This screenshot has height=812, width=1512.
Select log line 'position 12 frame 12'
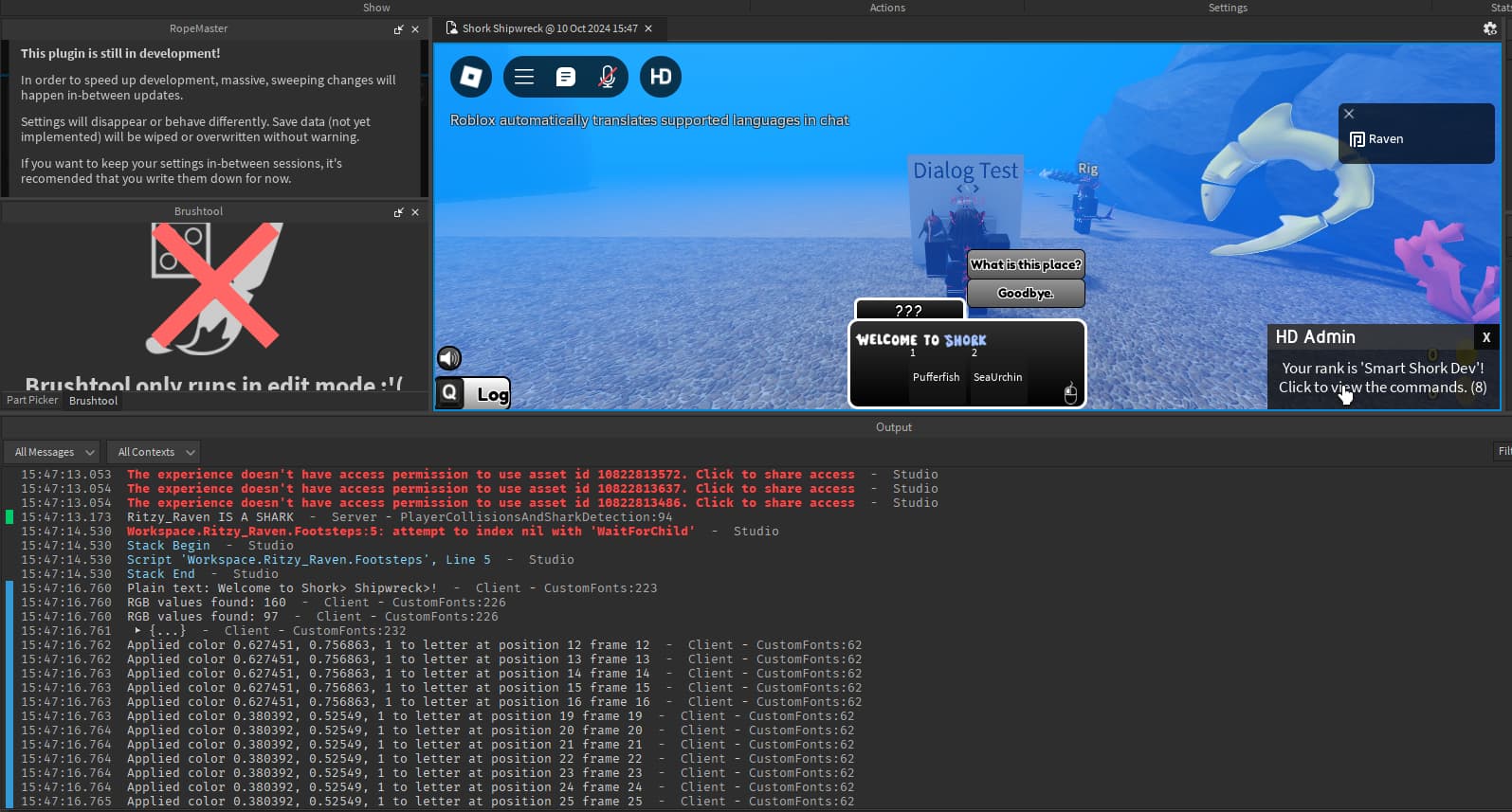point(494,644)
